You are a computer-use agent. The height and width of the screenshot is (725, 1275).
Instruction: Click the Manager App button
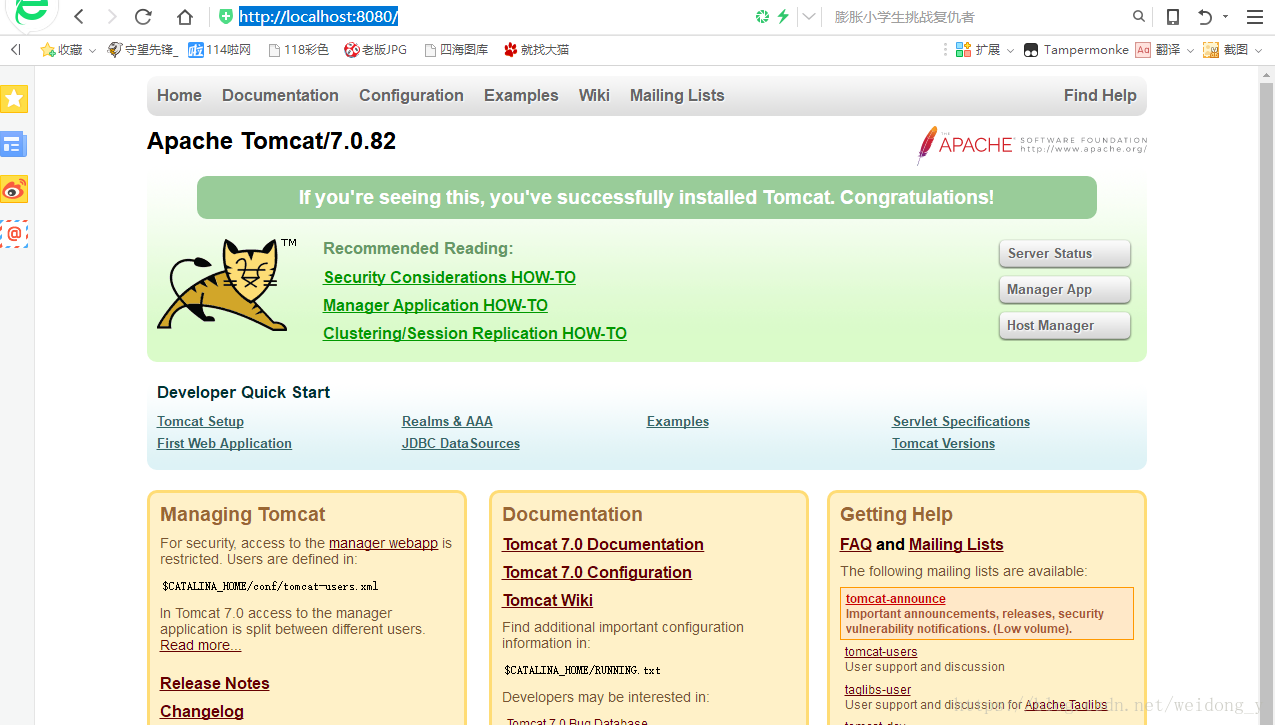[x=1065, y=290]
